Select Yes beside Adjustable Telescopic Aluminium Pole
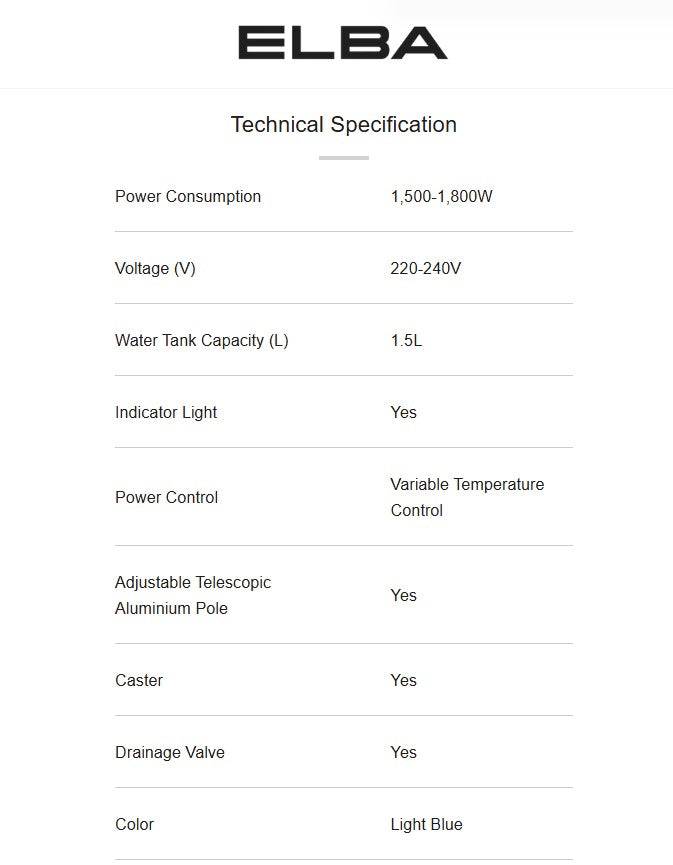Image resolution: width=673 pixels, height=865 pixels. point(403,596)
